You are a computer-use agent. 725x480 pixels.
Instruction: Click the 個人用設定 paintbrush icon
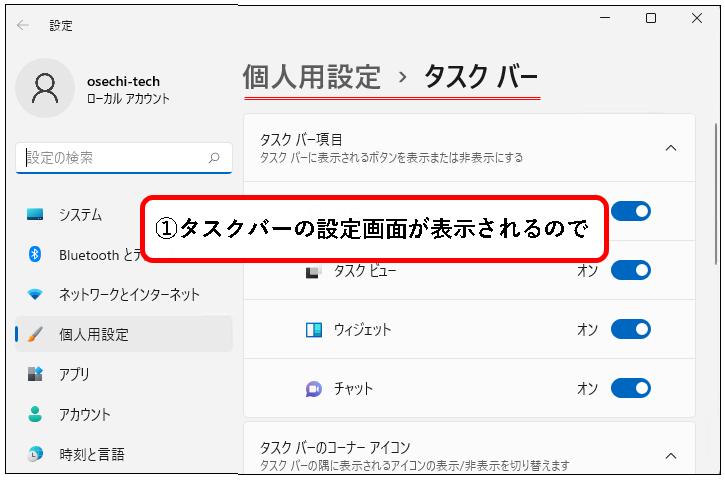point(35,334)
